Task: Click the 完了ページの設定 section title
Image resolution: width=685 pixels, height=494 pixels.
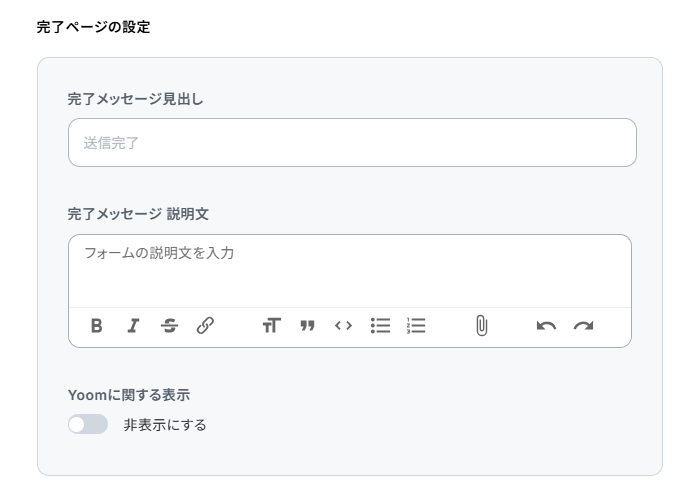Action: (x=93, y=27)
